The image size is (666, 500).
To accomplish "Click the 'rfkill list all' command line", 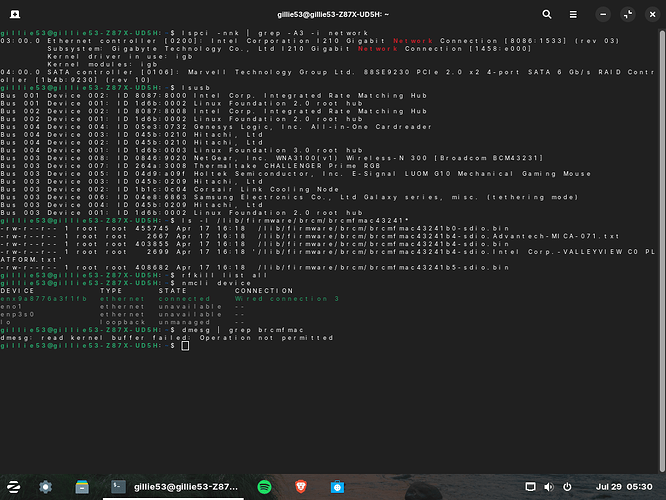I will [x=134, y=275].
